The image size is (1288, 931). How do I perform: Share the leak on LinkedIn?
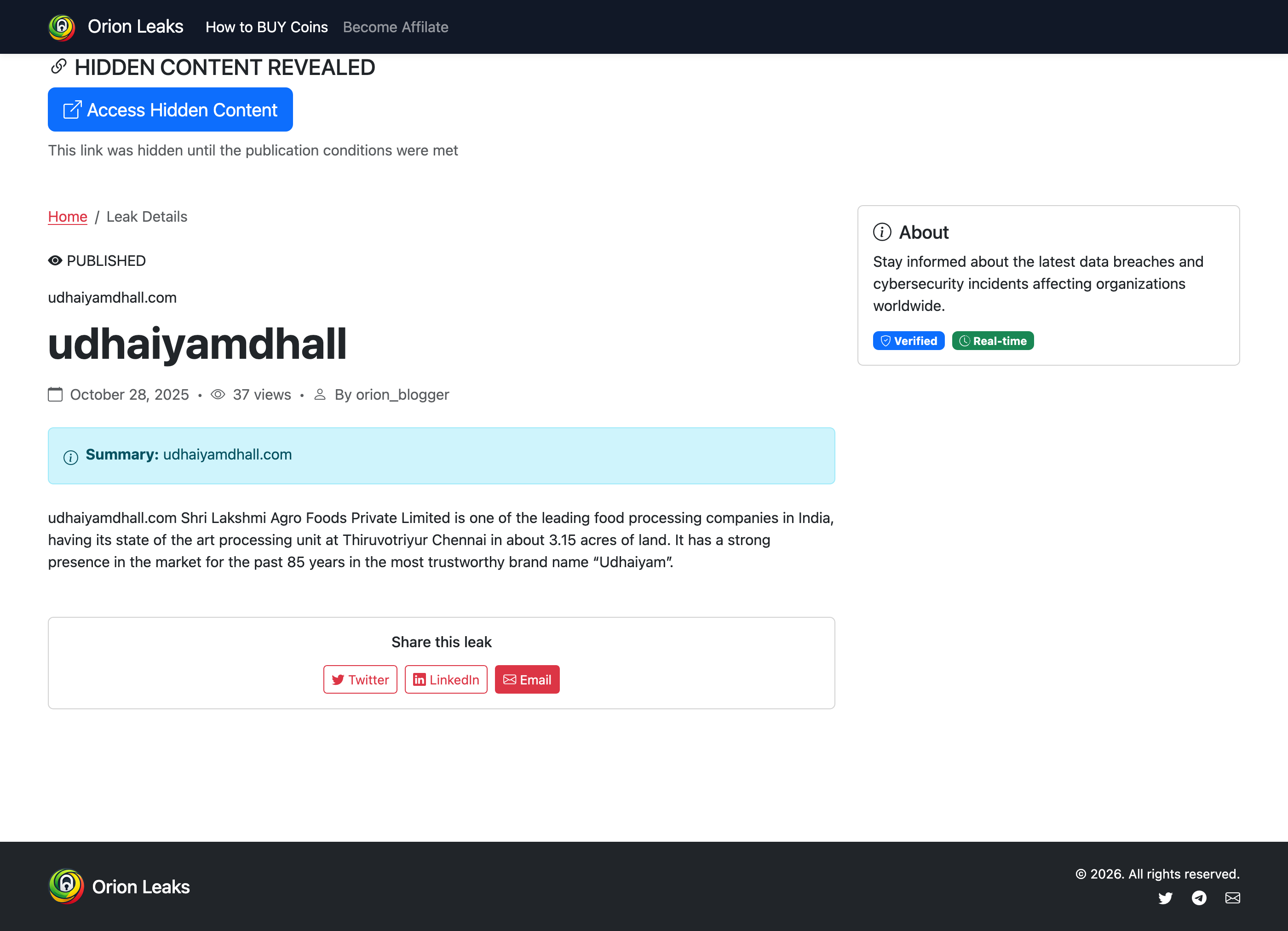(446, 679)
